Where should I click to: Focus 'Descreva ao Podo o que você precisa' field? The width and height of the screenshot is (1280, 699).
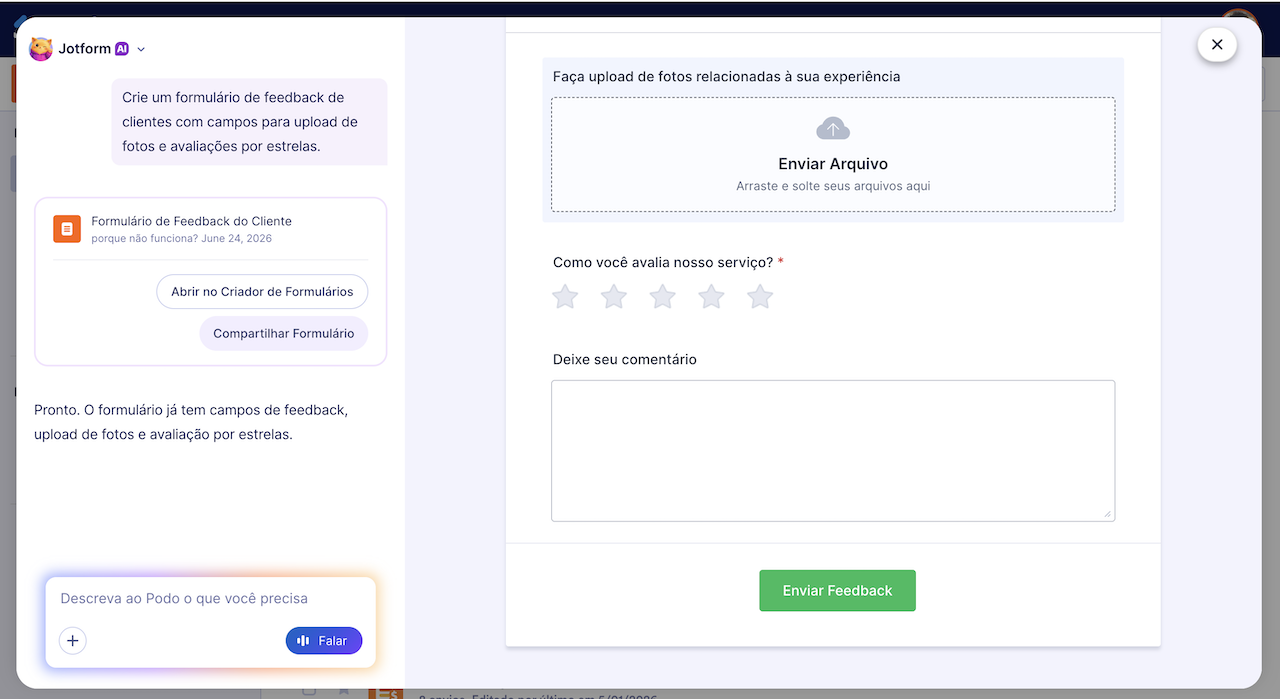pos(211,598)
